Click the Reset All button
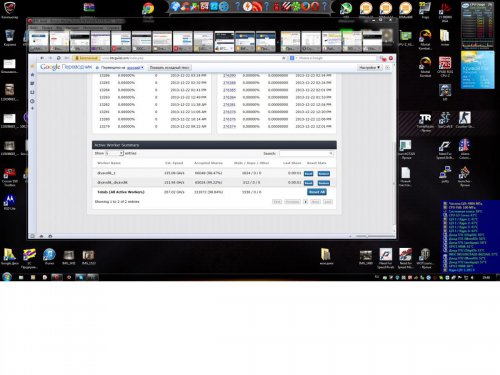Viewport: 500px width, 375px height. pos(317,192)
